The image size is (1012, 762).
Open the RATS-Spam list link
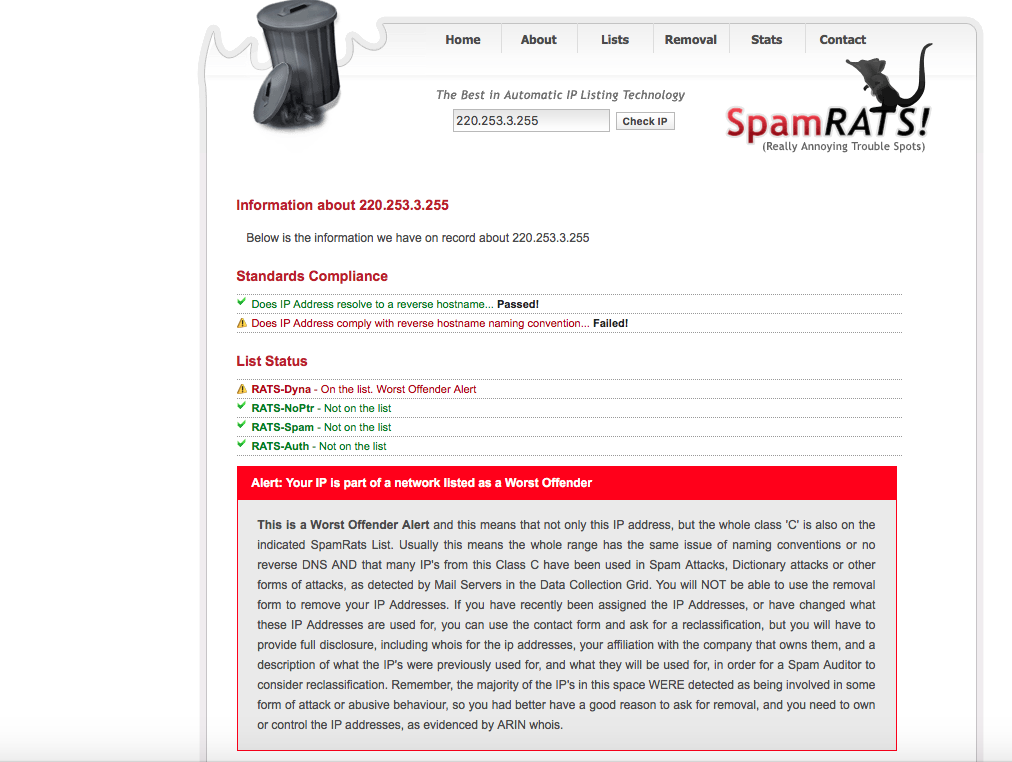tap(282, 427)
